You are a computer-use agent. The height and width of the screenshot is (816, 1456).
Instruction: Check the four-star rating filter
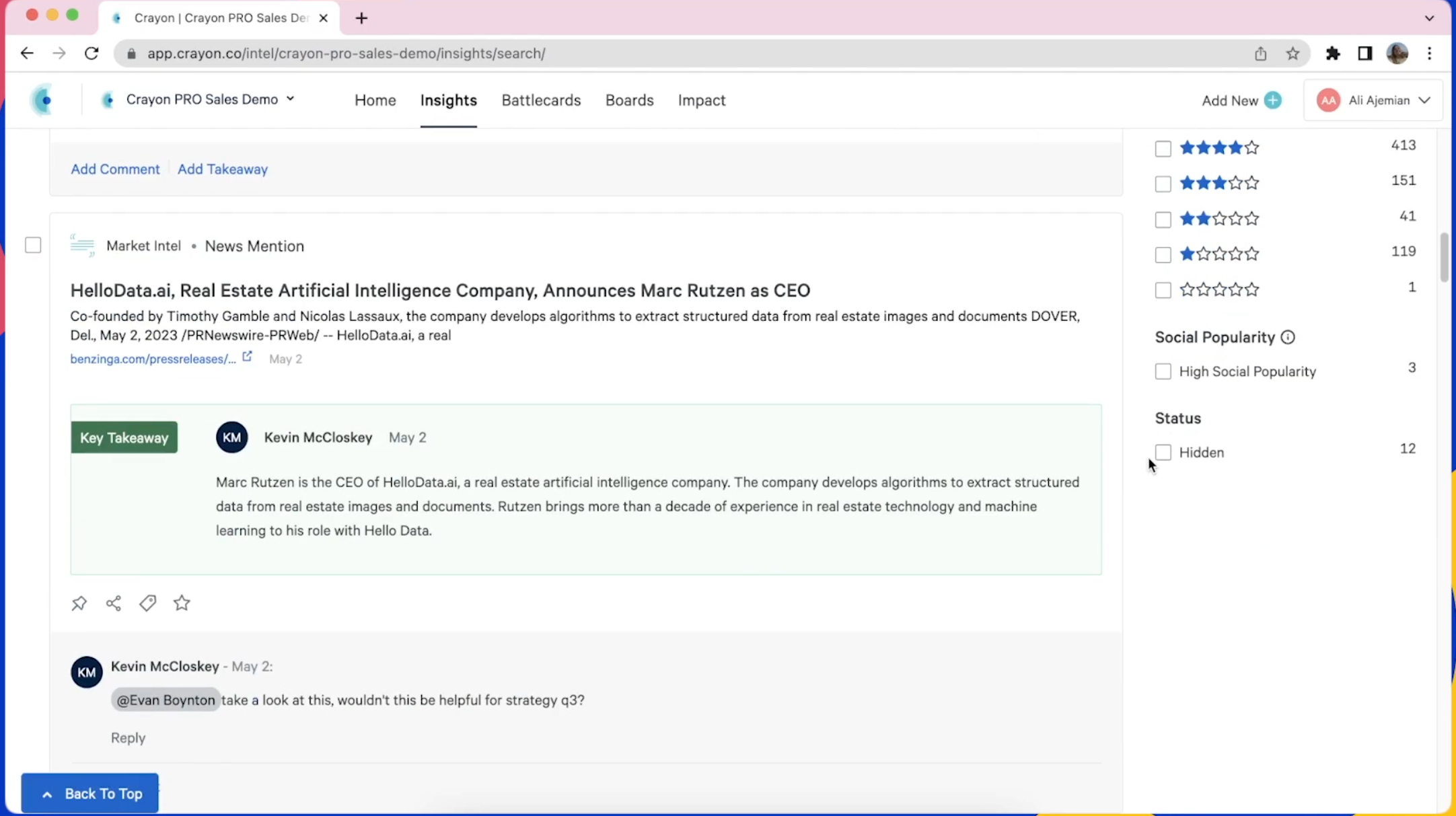1163,149
